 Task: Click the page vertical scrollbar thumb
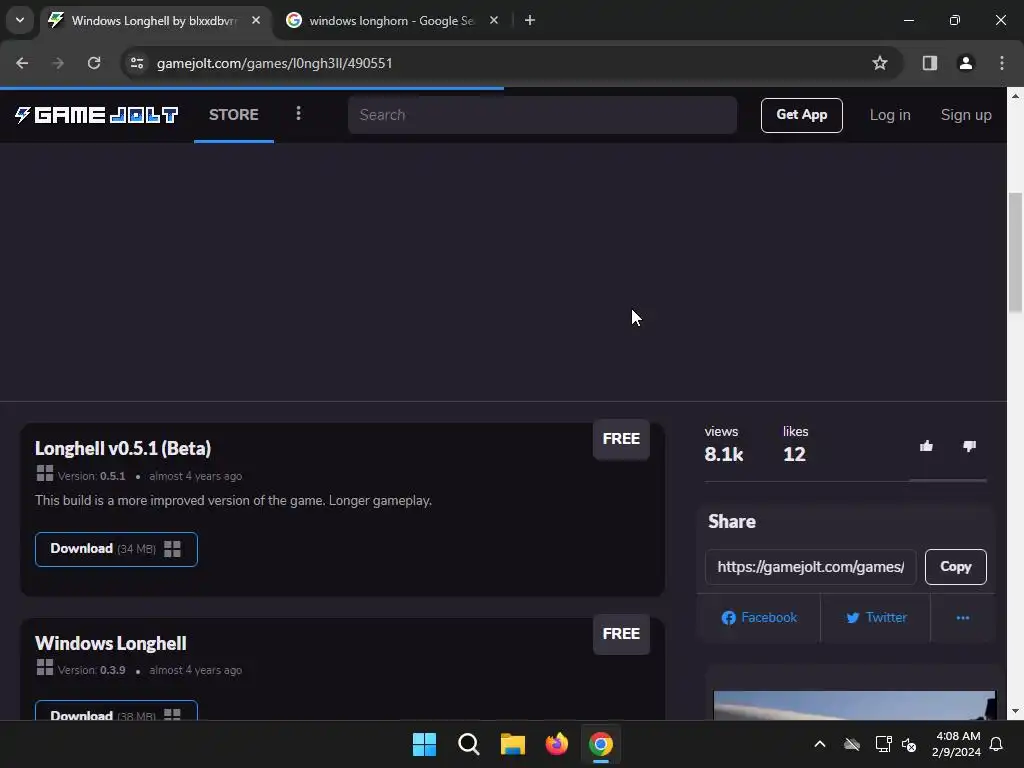coord(1016,252)
